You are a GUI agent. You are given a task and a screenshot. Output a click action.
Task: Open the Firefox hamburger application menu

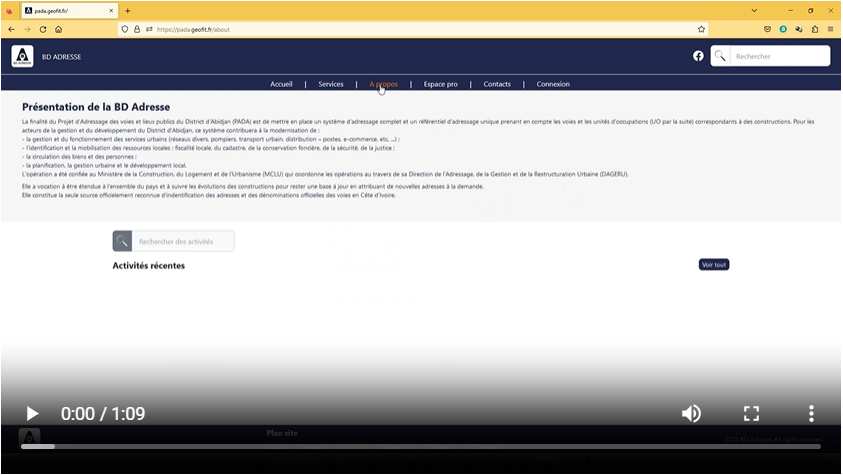click(x=831, y=29)
